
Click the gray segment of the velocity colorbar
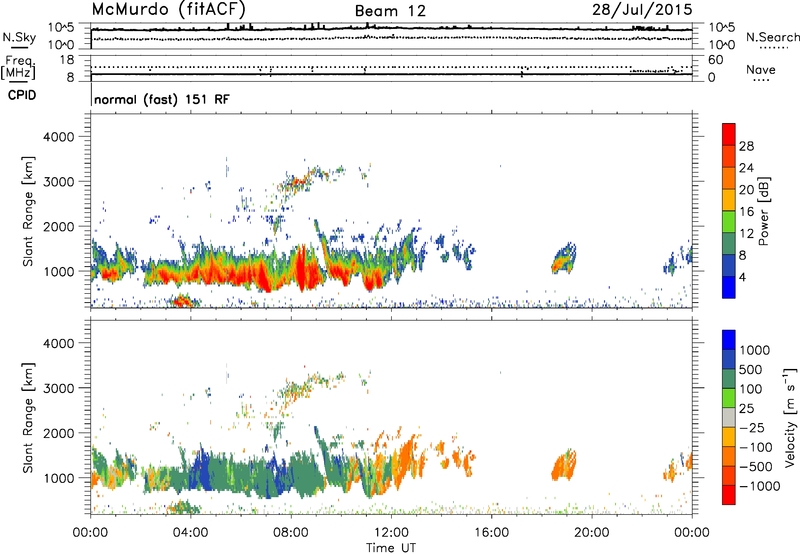click(729, 417)
